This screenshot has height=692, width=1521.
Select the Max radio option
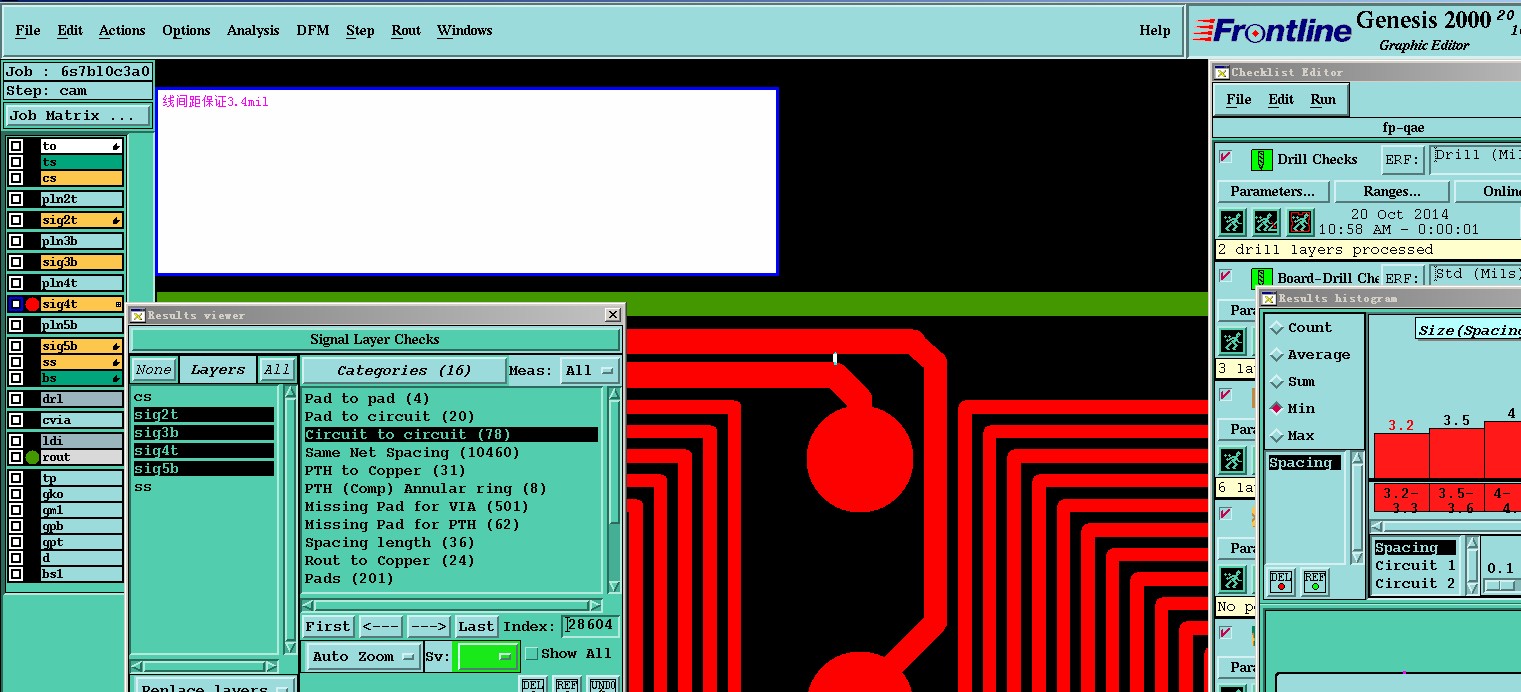point(1277,436)
